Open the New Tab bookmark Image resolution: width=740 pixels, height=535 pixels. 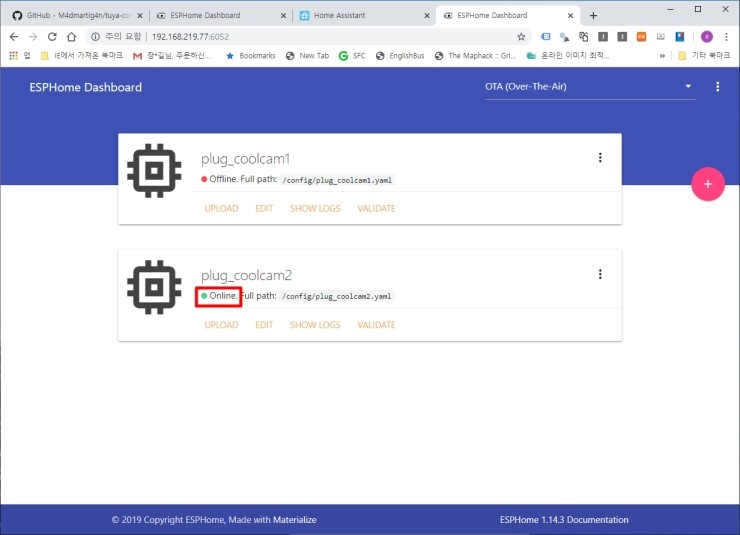point(307,56)
